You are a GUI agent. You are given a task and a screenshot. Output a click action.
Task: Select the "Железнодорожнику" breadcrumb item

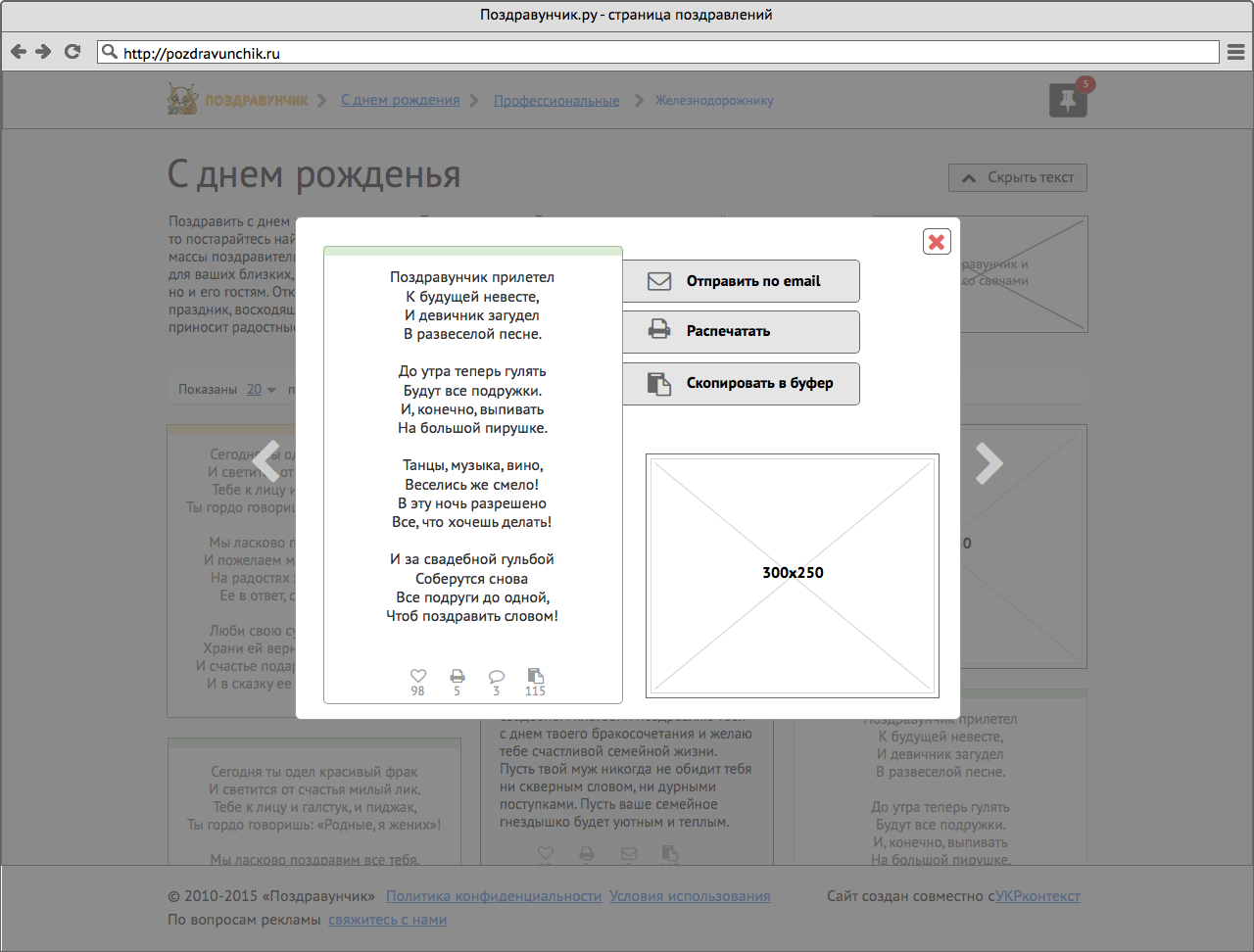[714, 100]
